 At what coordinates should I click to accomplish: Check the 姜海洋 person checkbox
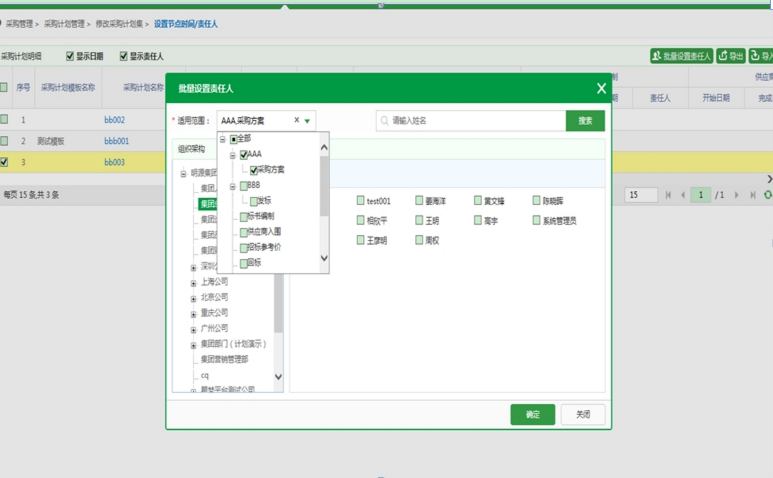(x=419, y=200)
